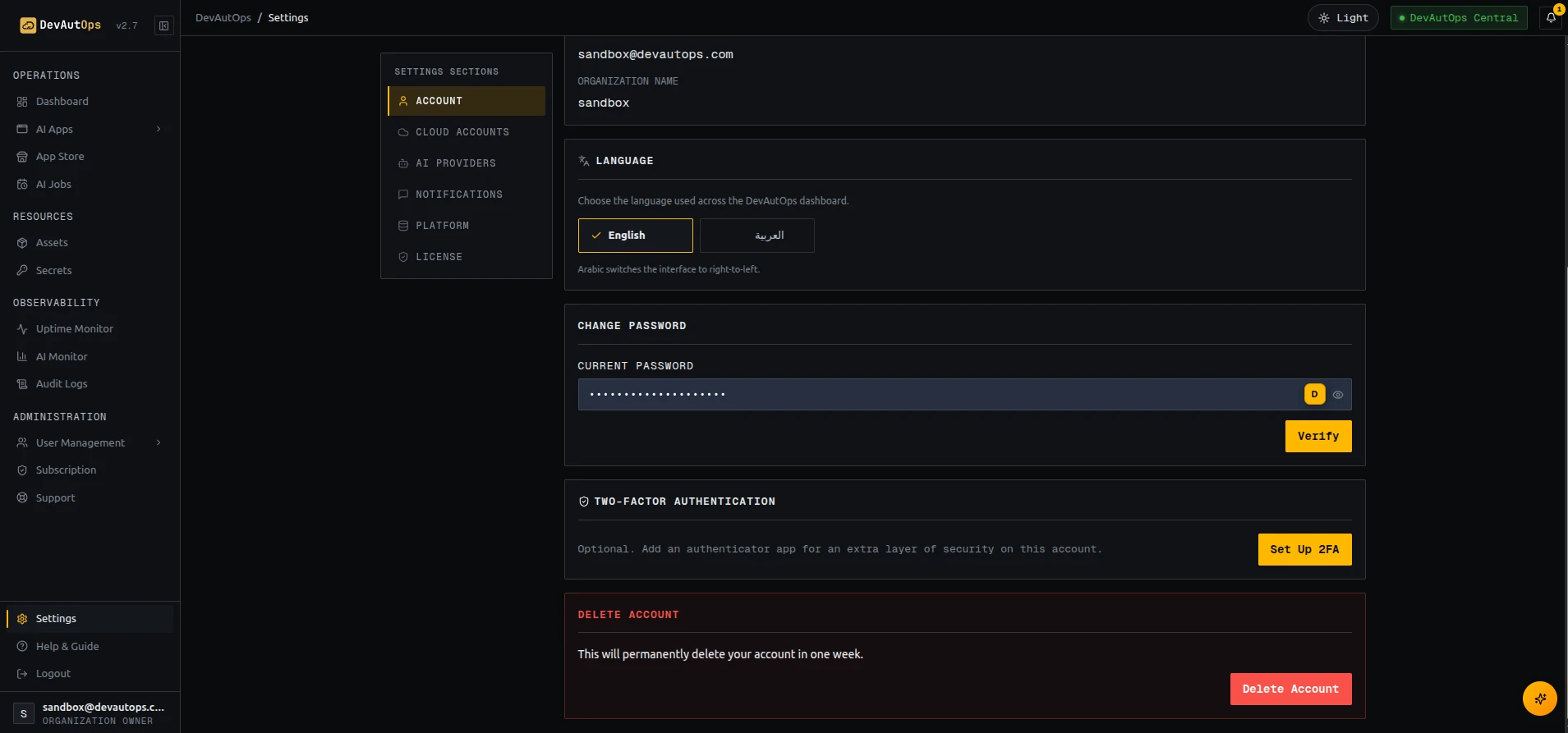This screenshot has width=1568, height=733.
Task: Click the Support lifebuoy icon
Action: point(22,498)
